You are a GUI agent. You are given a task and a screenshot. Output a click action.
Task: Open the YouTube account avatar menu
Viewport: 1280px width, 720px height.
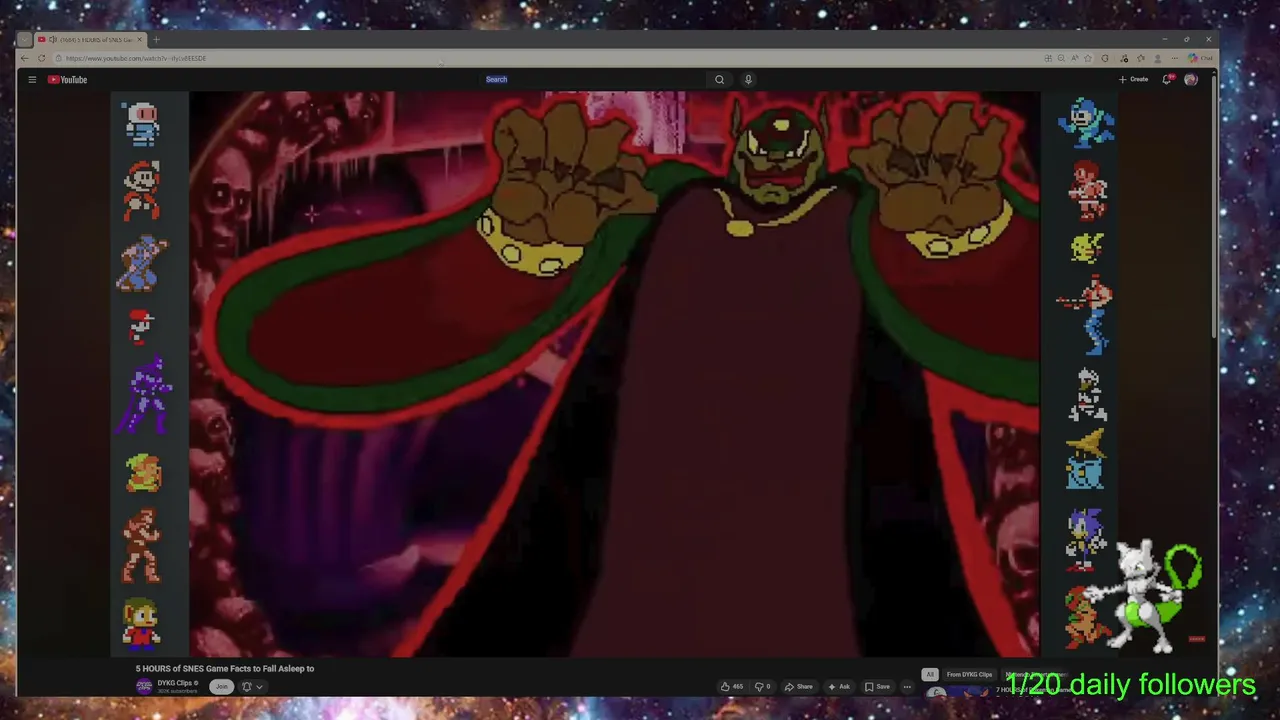click(1190, 80)
